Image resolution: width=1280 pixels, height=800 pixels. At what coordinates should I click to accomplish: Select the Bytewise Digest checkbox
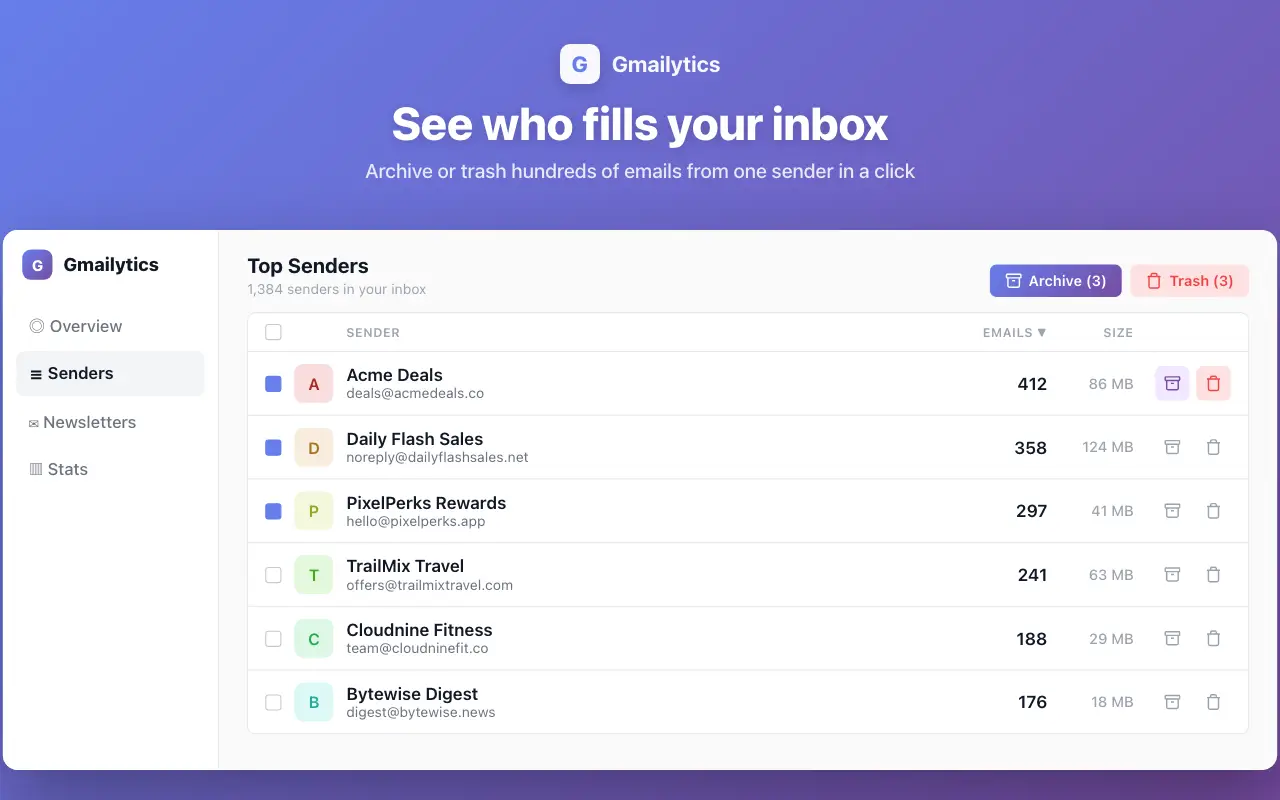point(273,702)
